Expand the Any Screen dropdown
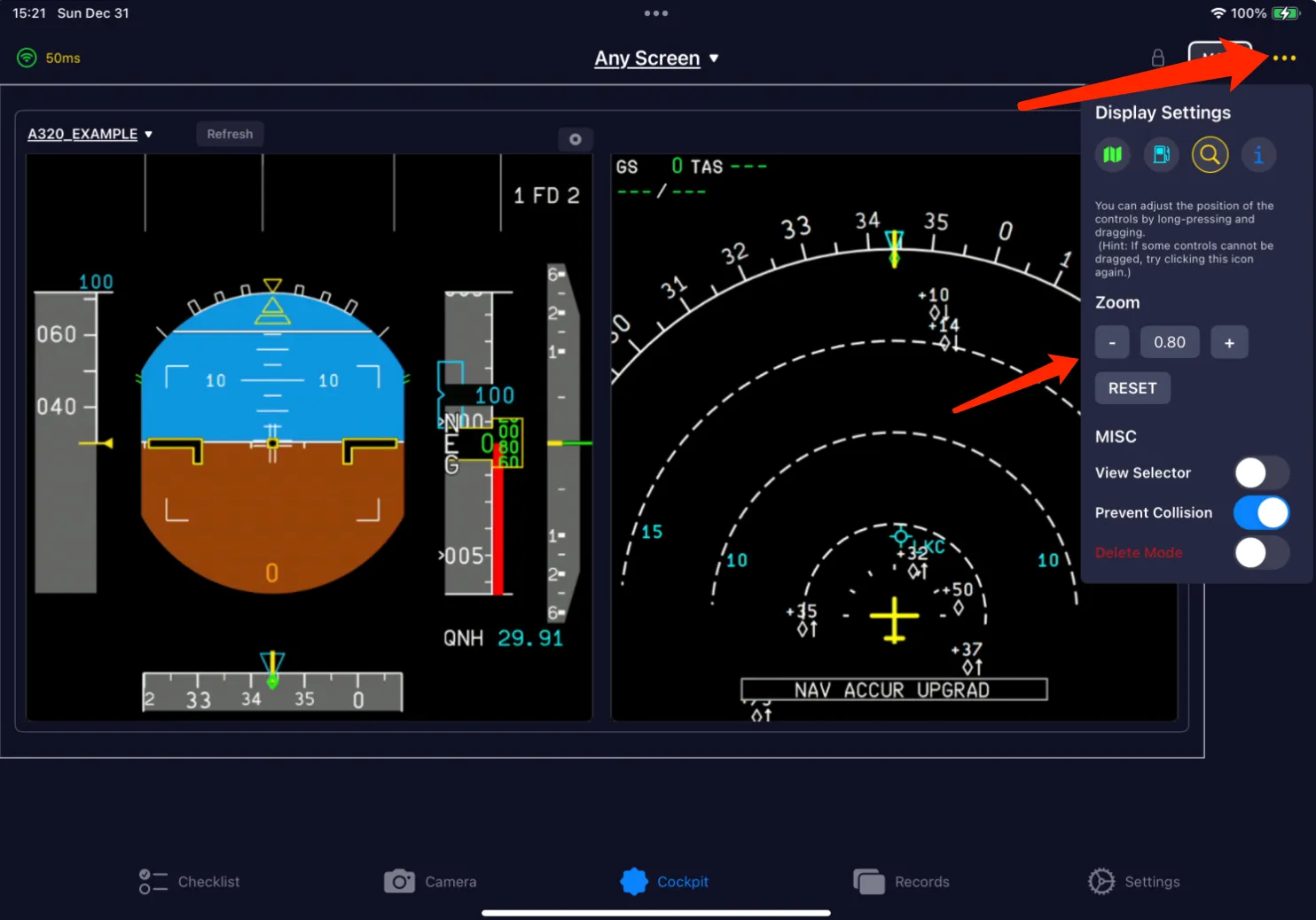Image resolution: width=1316 pixels, height=920 pixels. [x=656, y=58]
